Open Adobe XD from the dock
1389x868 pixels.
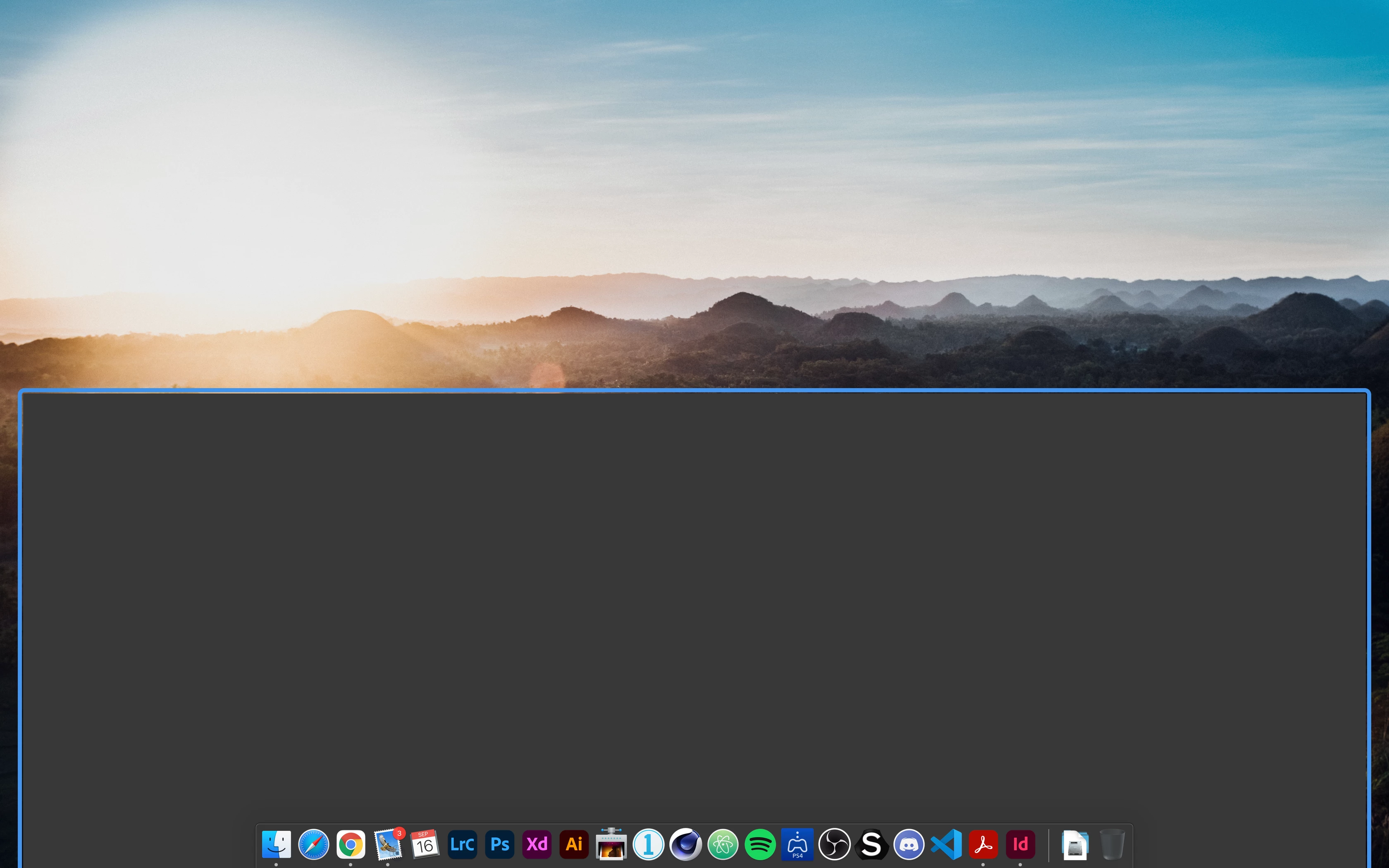tap(537, 844)
